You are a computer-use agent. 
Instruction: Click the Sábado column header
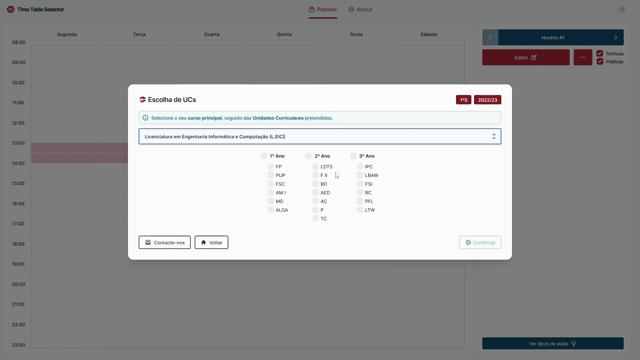tap(429, 34)
